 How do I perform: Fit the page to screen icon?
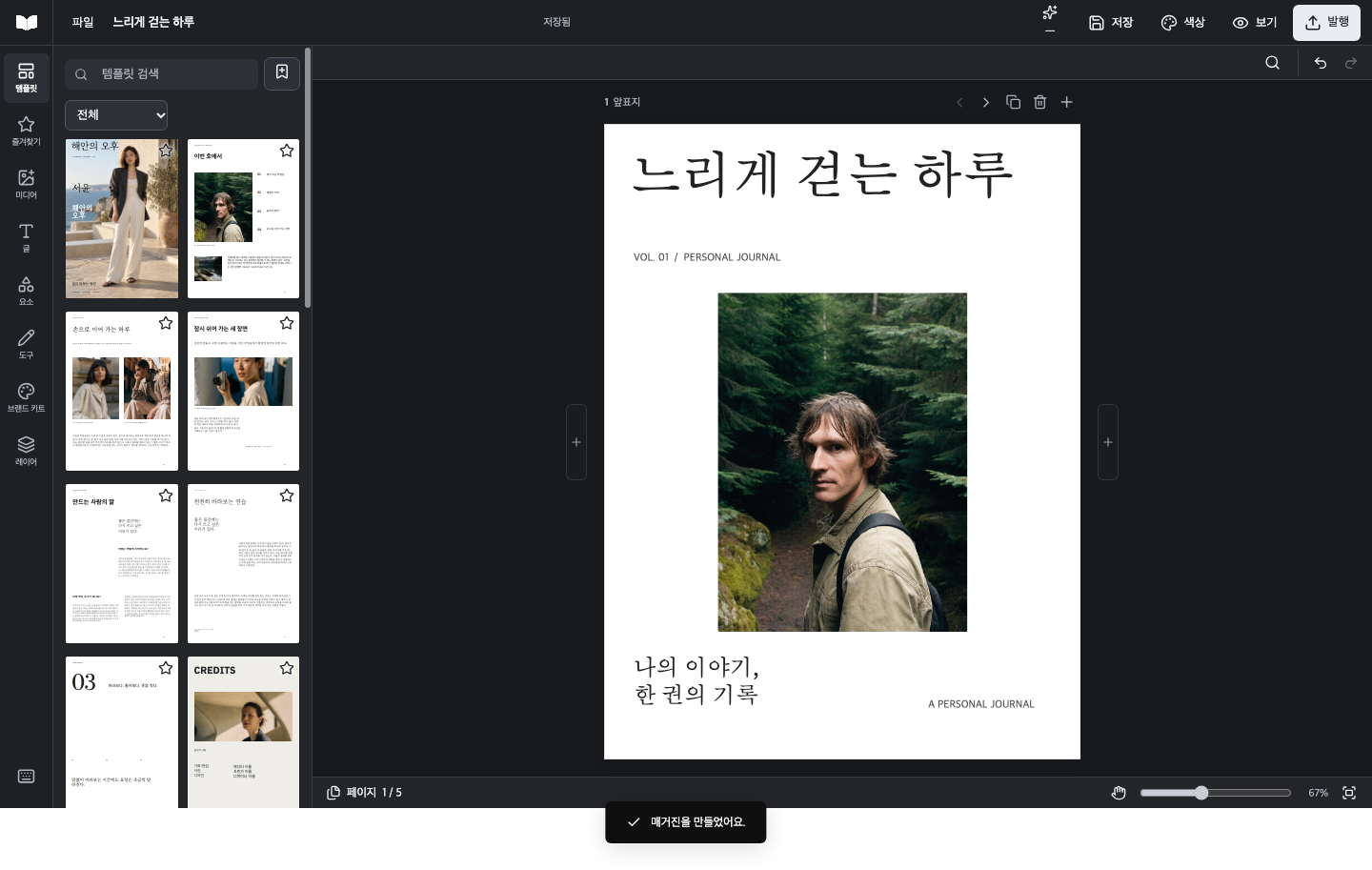coord(1349,793)
